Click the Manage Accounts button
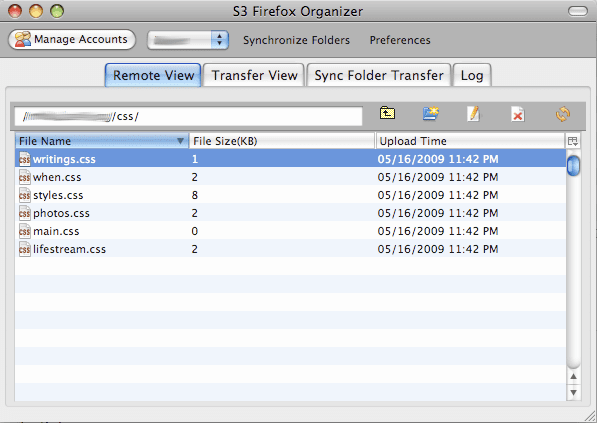 (x=72, y=40)
